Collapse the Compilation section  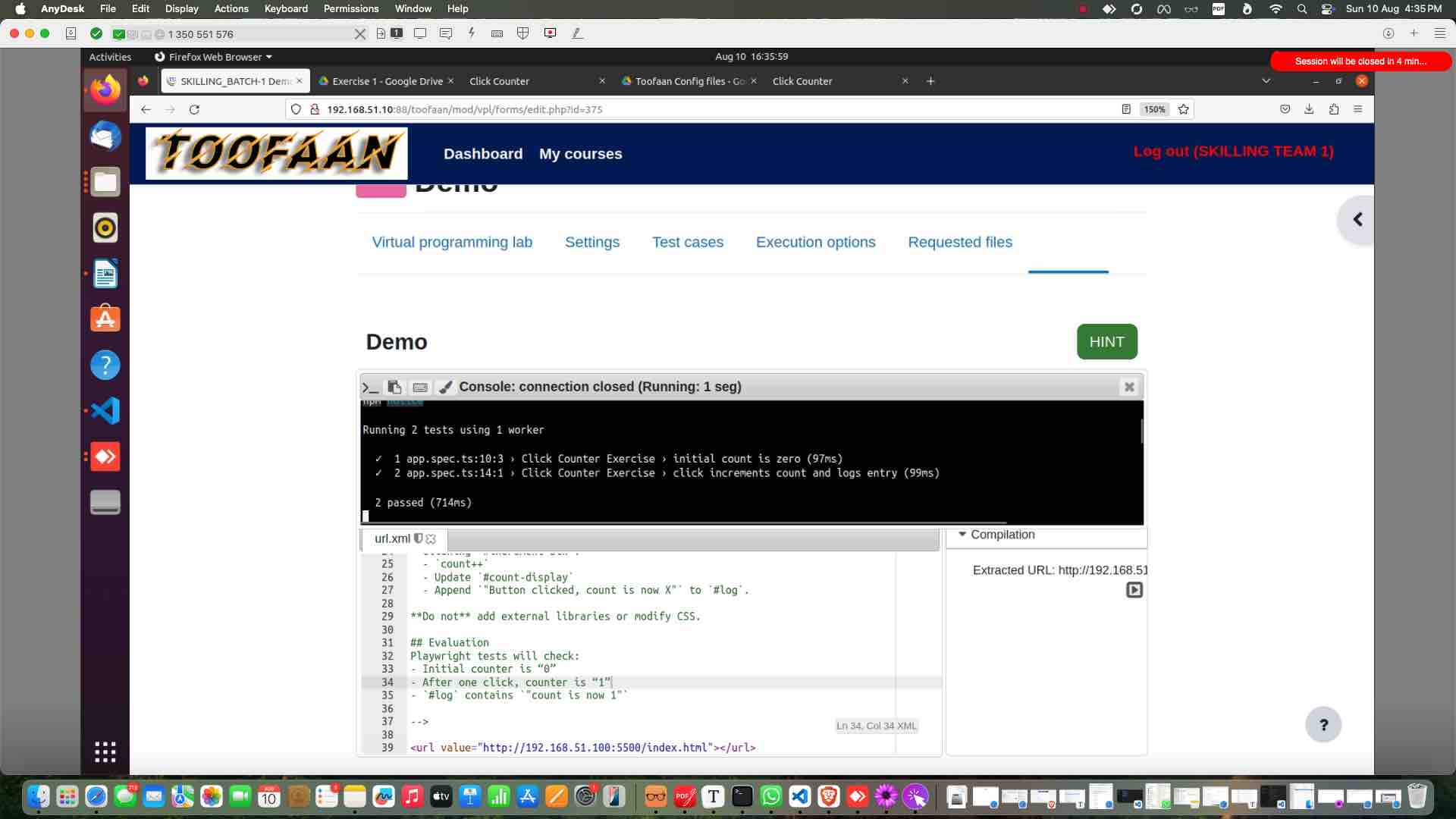(x=962, y=534)
